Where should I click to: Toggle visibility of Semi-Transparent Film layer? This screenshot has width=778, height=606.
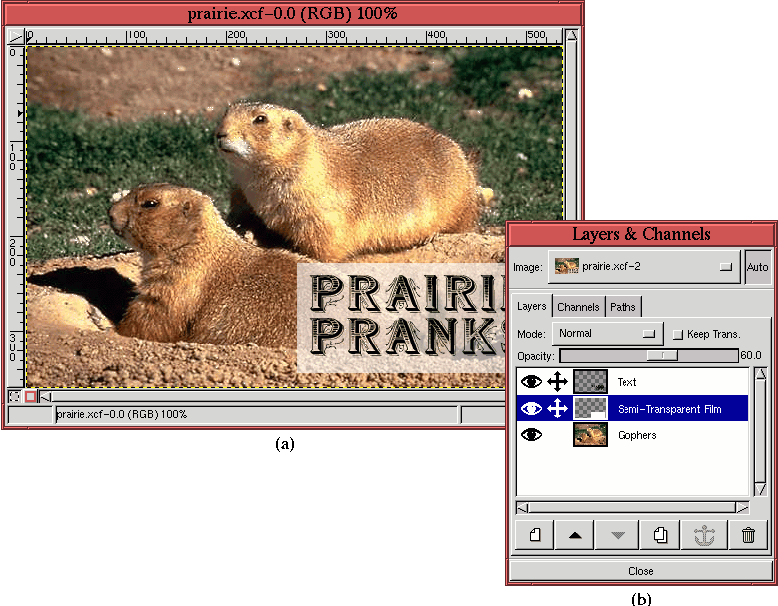pos(531,408)
